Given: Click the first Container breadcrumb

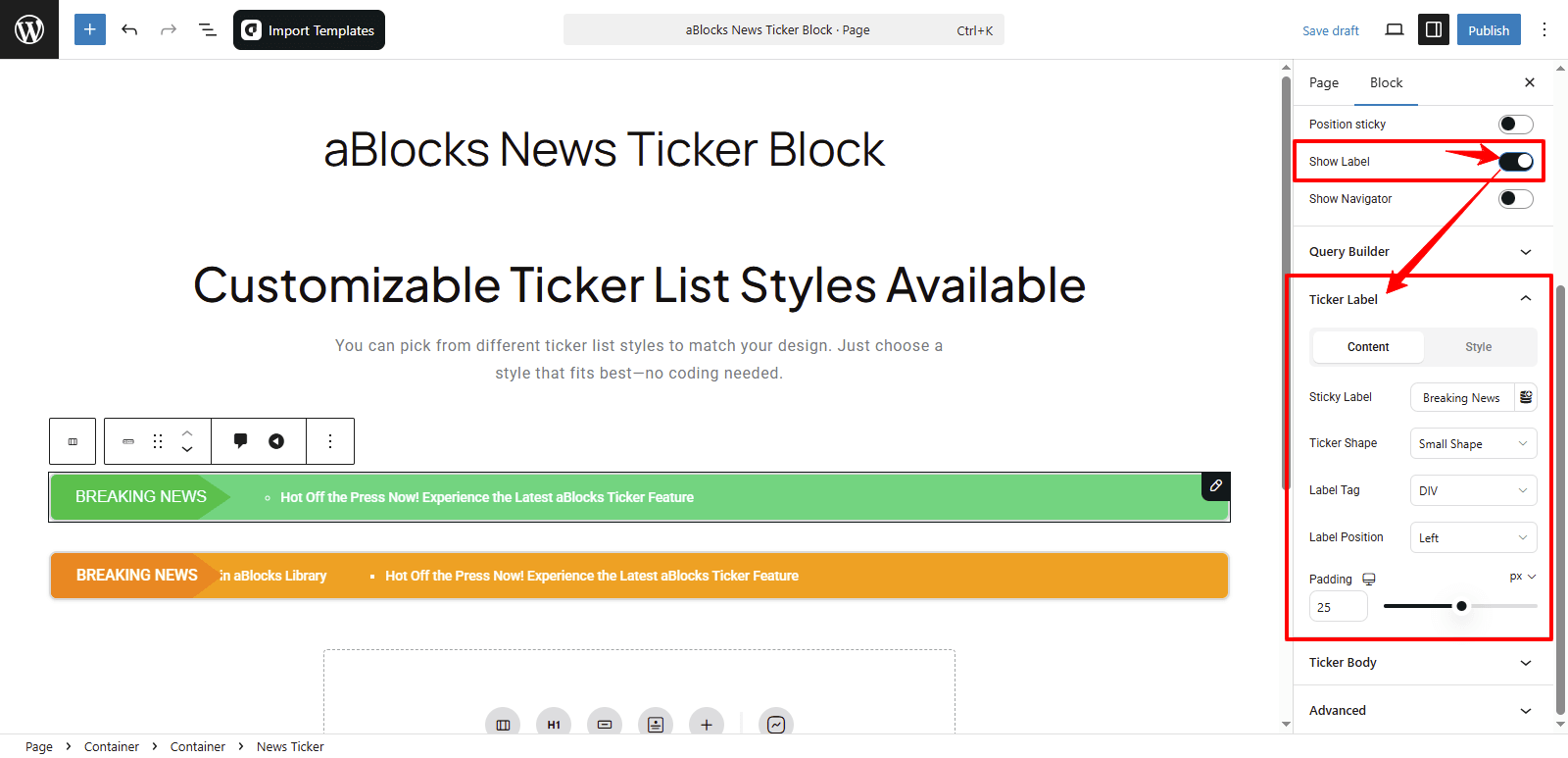Looking at the screenshot, I should point(112,747).
